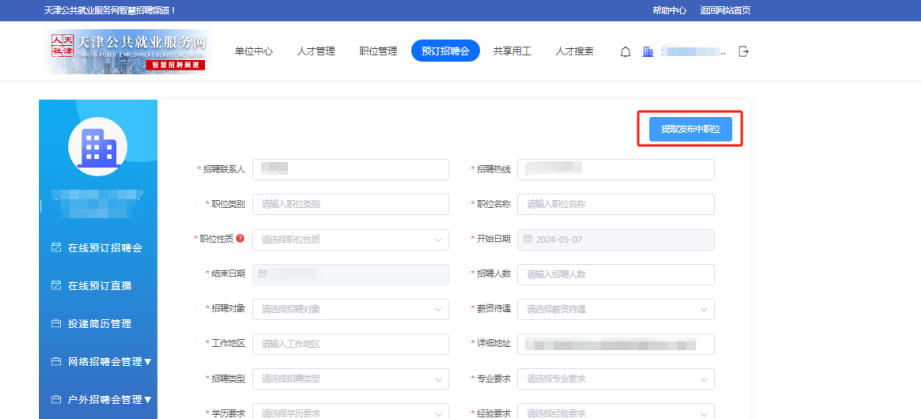Screen dimensions: 921x419
Task: Click the 工作地区 input field
Action: pos(351,344)
